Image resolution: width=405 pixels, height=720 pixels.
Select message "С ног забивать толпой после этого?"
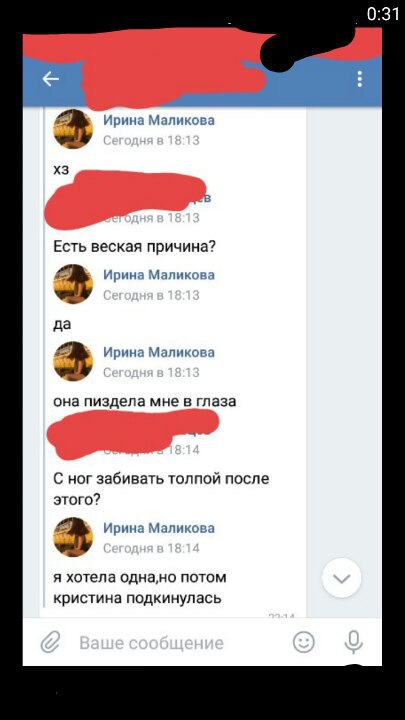point(161,489)
